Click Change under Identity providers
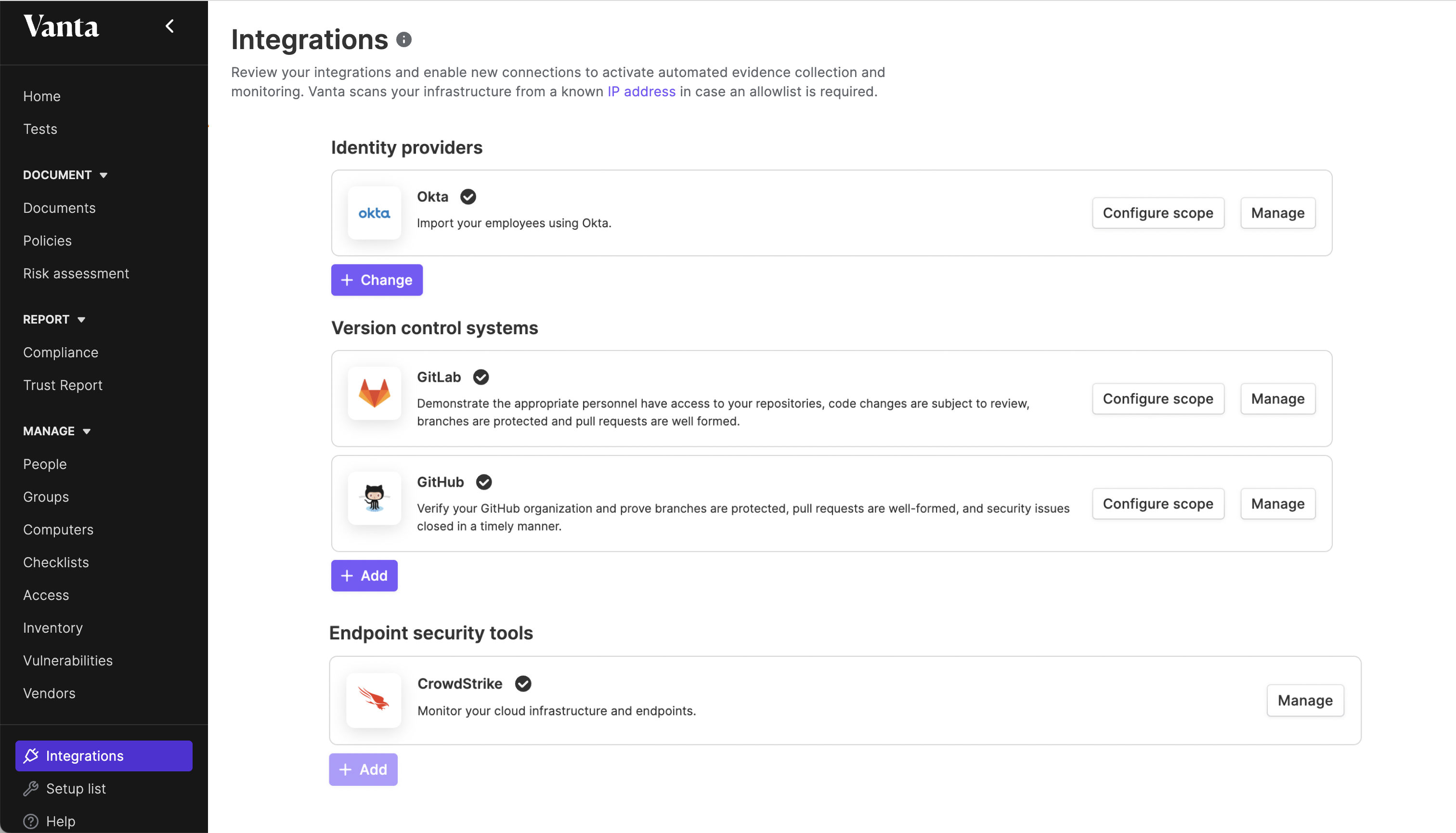The height and width of the screenshot is (833, 1456). pyautogui.click(x=377, y=280)
